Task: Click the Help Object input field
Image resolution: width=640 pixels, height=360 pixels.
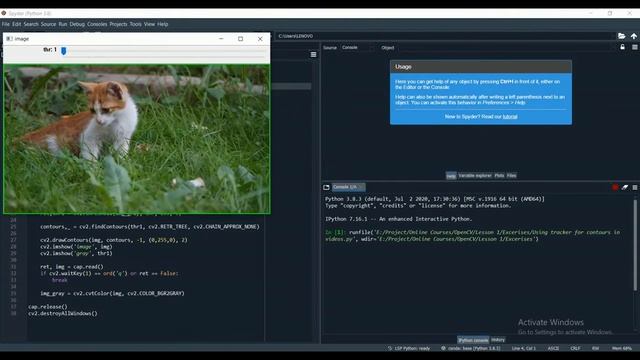Action: 506,48
